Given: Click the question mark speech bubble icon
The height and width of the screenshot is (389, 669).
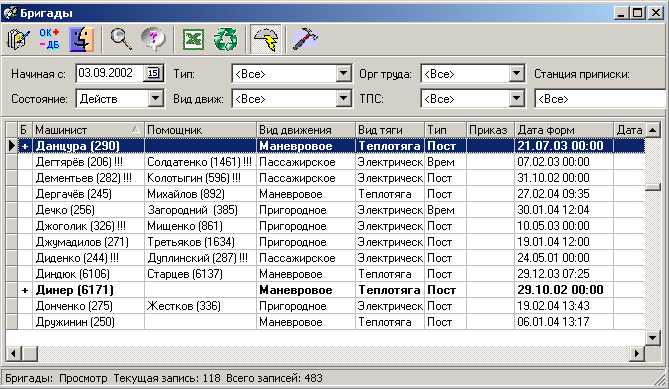Looking at the screenshot, I should (153, 39).
